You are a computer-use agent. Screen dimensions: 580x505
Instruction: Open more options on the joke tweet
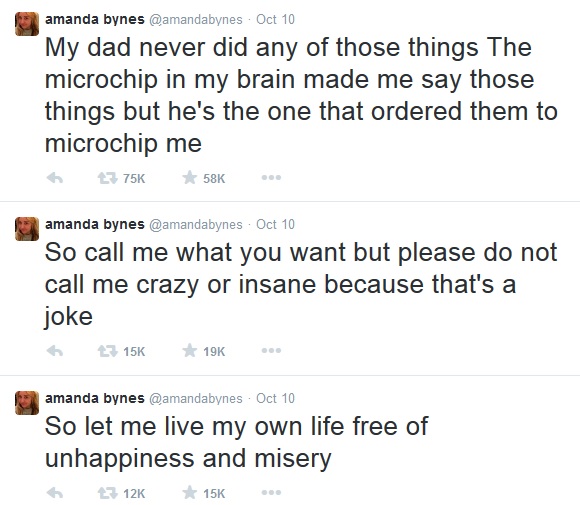click(x=271, y=350)
